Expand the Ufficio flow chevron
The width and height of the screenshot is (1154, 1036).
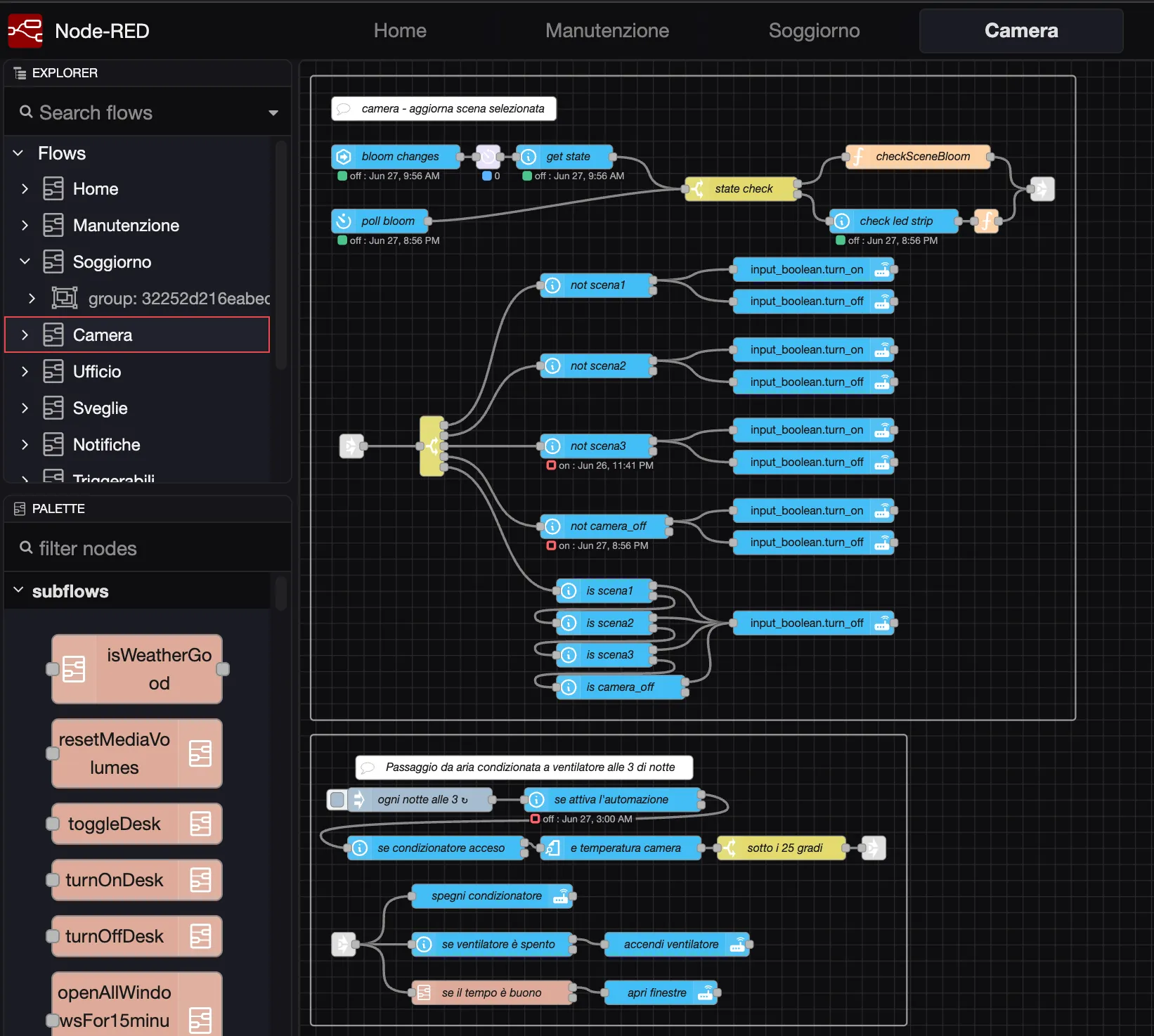pyautogui.click(x=25, y=372)
